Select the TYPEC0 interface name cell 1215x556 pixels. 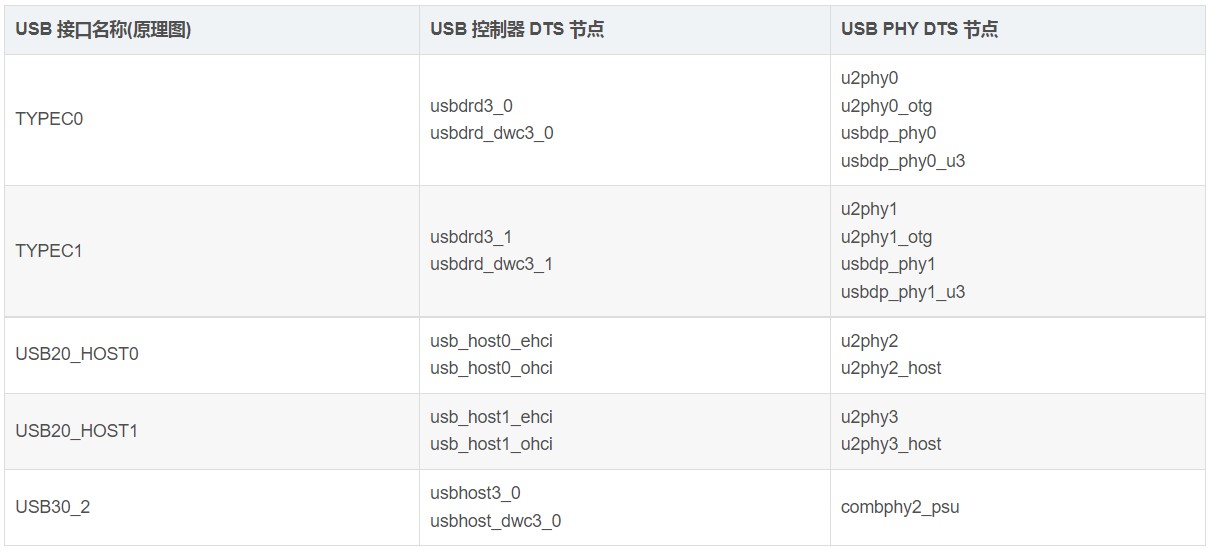click(x=50, y=119)
